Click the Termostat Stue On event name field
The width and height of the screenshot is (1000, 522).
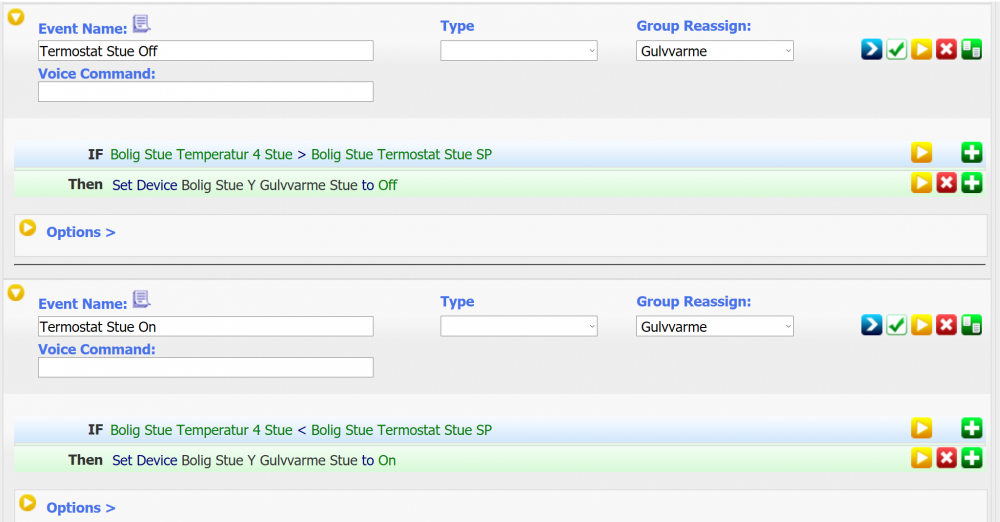(205, 327)
